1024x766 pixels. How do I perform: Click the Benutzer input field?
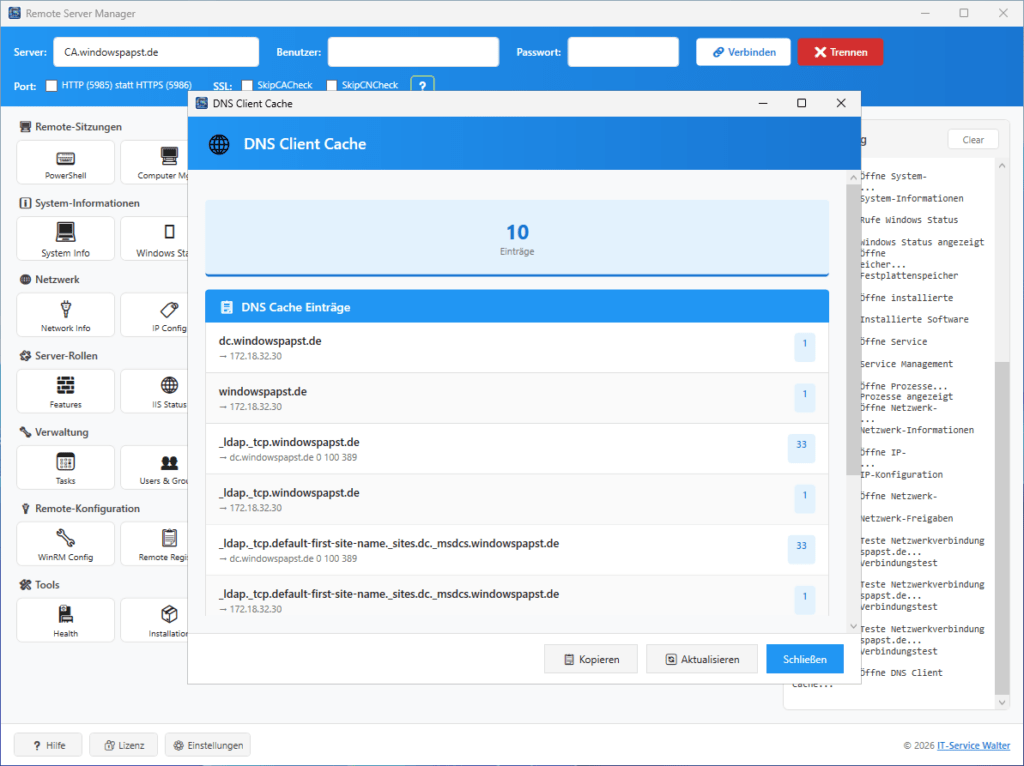(412, 51)
